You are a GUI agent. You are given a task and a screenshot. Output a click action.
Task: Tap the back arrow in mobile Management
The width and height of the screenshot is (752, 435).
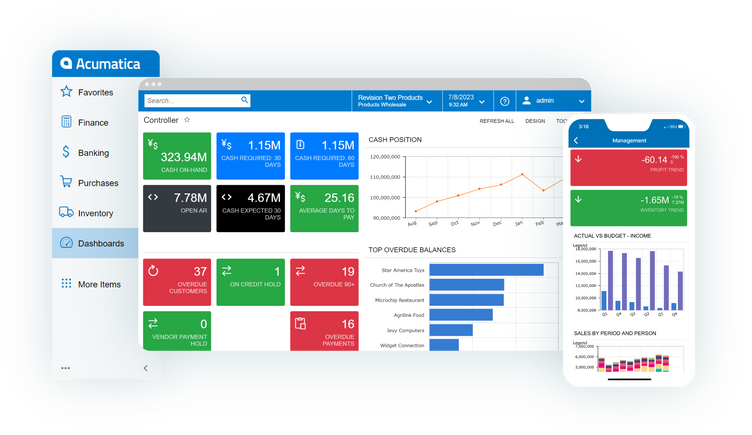[x=576, y=141]
